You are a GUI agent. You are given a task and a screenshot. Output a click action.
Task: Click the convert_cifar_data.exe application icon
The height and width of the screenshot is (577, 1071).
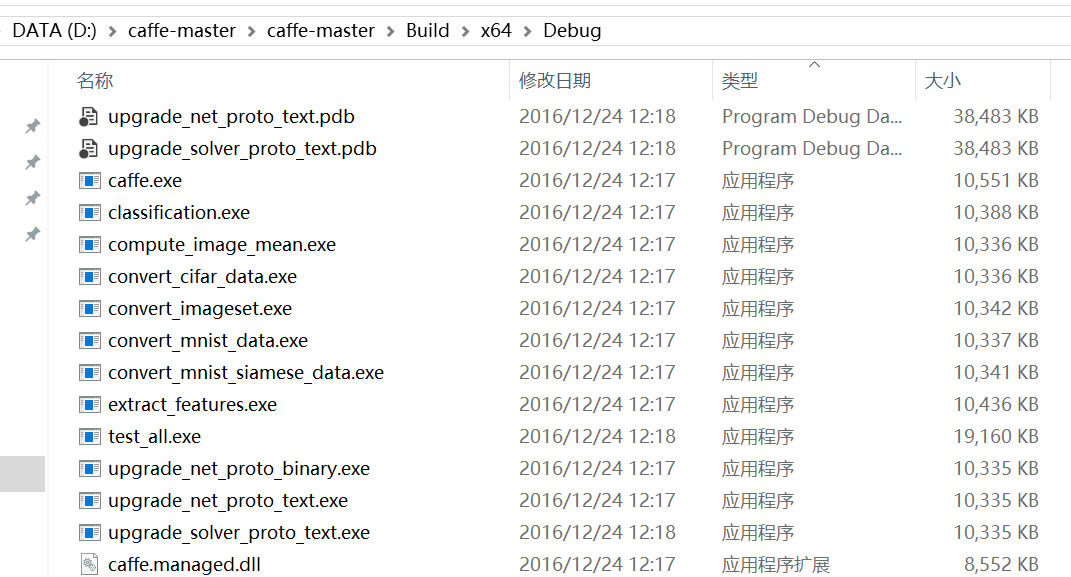pos(89,277)
